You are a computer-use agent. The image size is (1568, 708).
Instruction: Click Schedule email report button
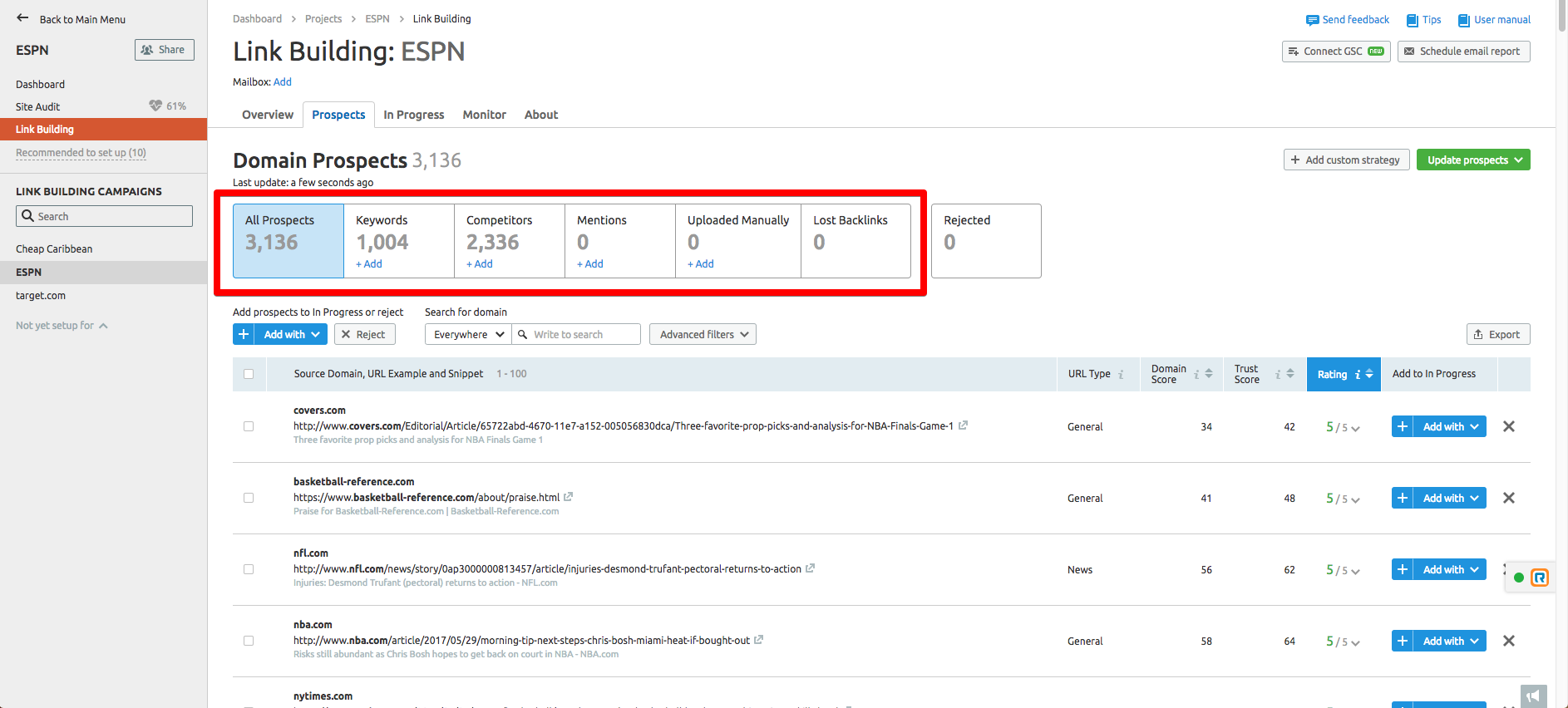[1464, 52]
